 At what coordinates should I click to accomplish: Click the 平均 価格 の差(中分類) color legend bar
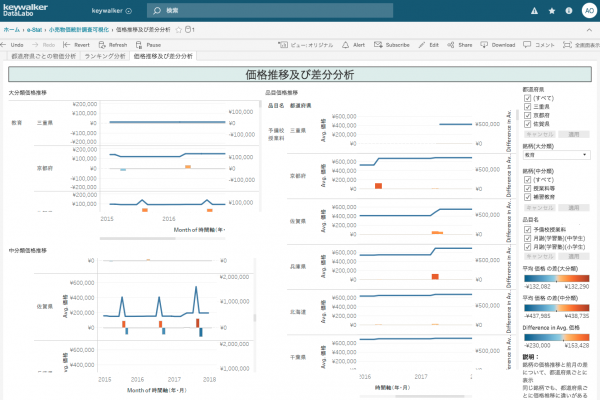pyautogui.click(x=557, y=308)
